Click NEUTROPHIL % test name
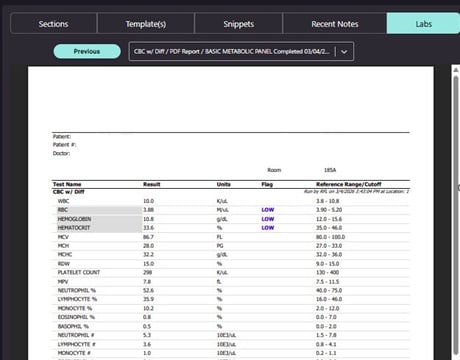 click(x=77, y=290)
